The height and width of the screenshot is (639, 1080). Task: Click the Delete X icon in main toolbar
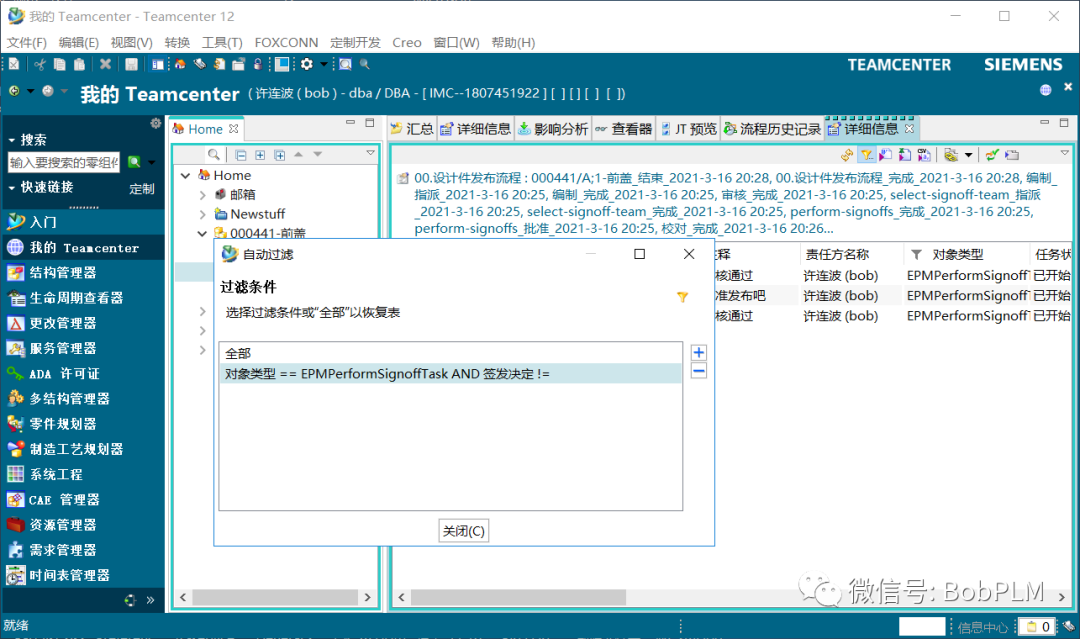point(105,64)
